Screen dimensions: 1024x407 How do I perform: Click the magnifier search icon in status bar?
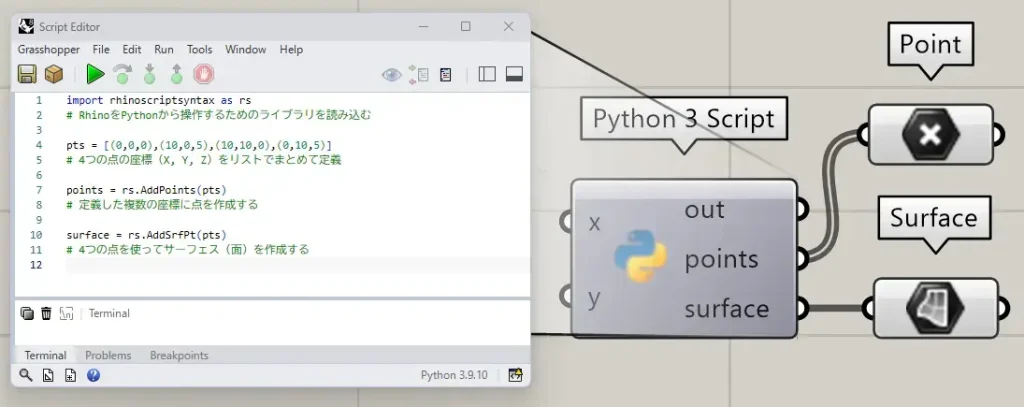25,376
